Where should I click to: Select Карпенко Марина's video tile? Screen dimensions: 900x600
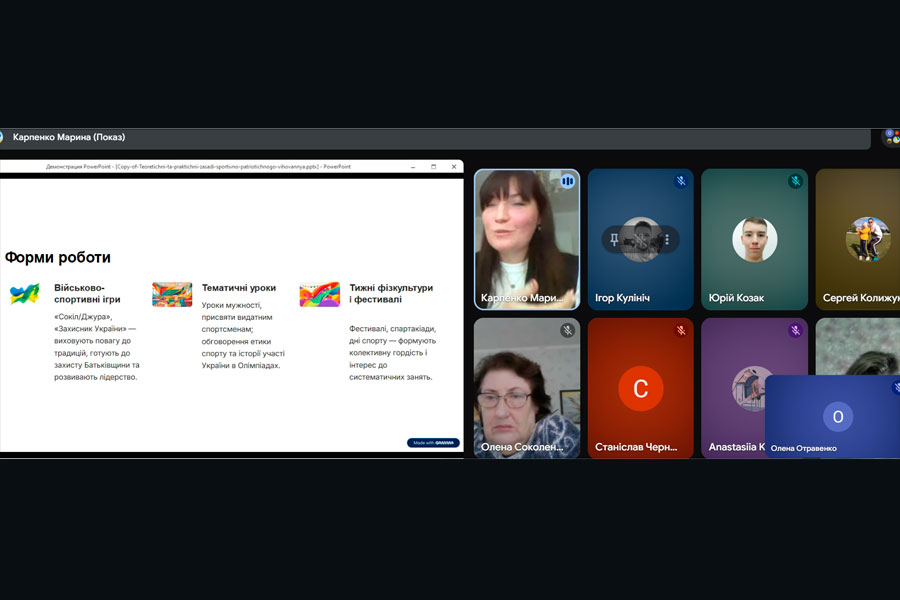pos(527,239)
